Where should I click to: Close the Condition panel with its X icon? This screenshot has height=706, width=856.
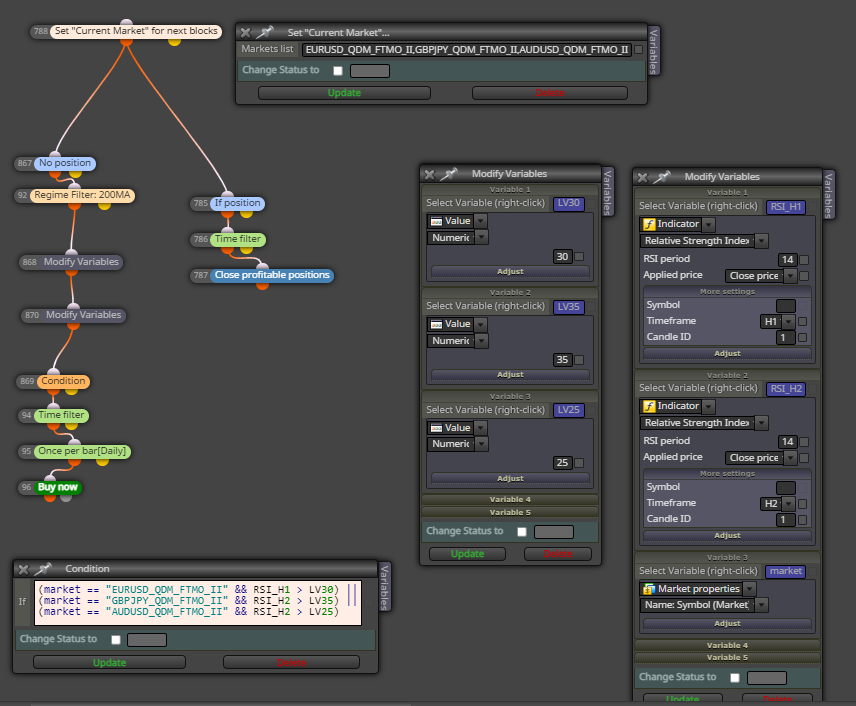pyautogui.click(x=23, y=569)
